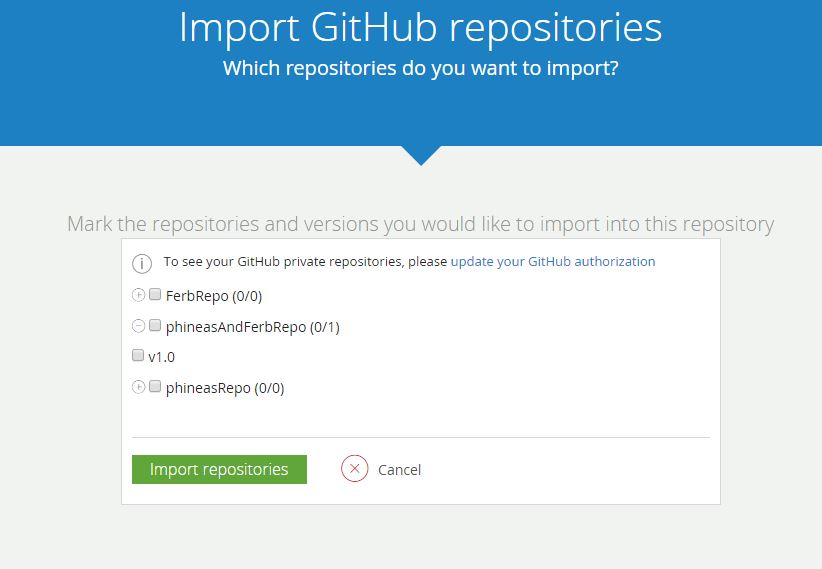
Task: Select the phineasRepo (0/0) label
Action: tap(225, 388)
